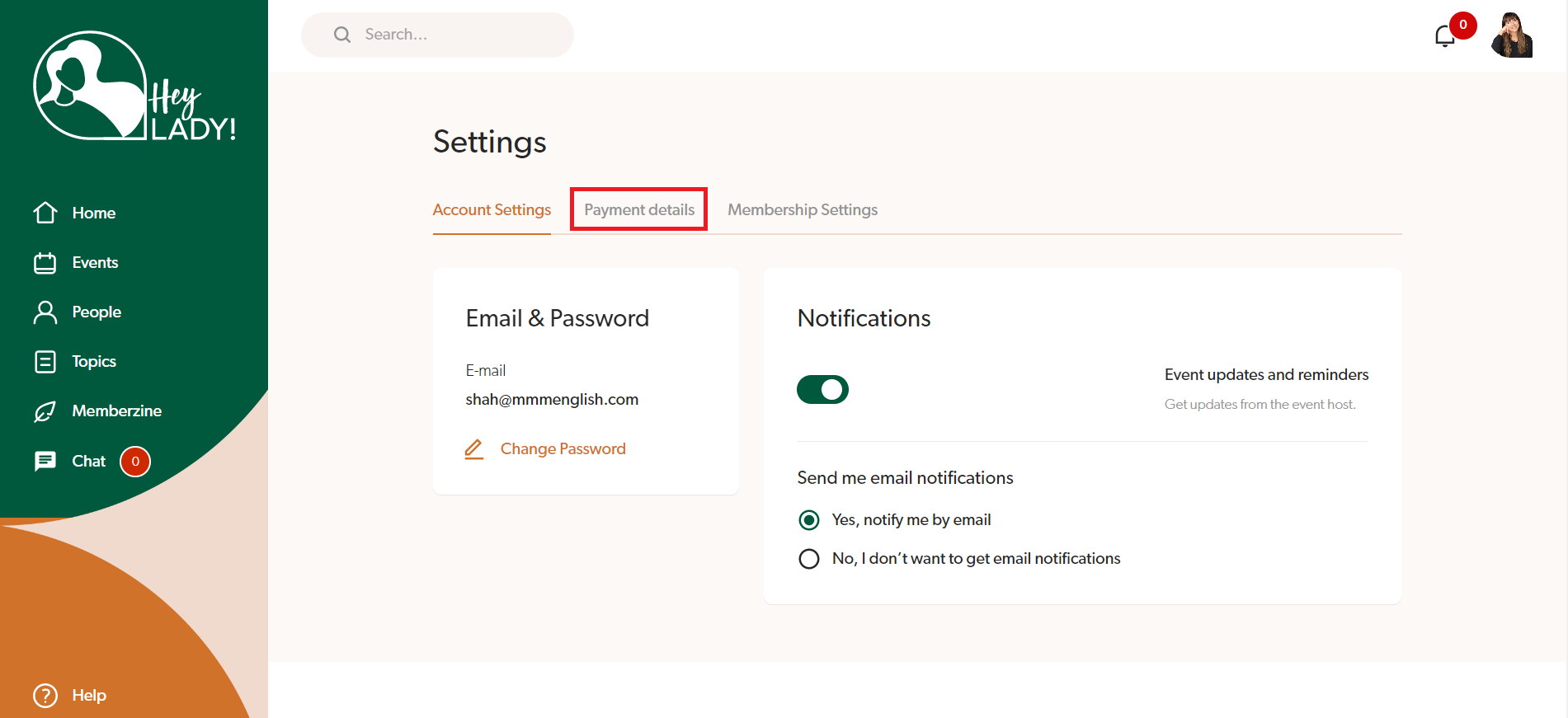Open Topics list icon
Image resolution: width=1568 pixels, height=718 pixels.
45,362
